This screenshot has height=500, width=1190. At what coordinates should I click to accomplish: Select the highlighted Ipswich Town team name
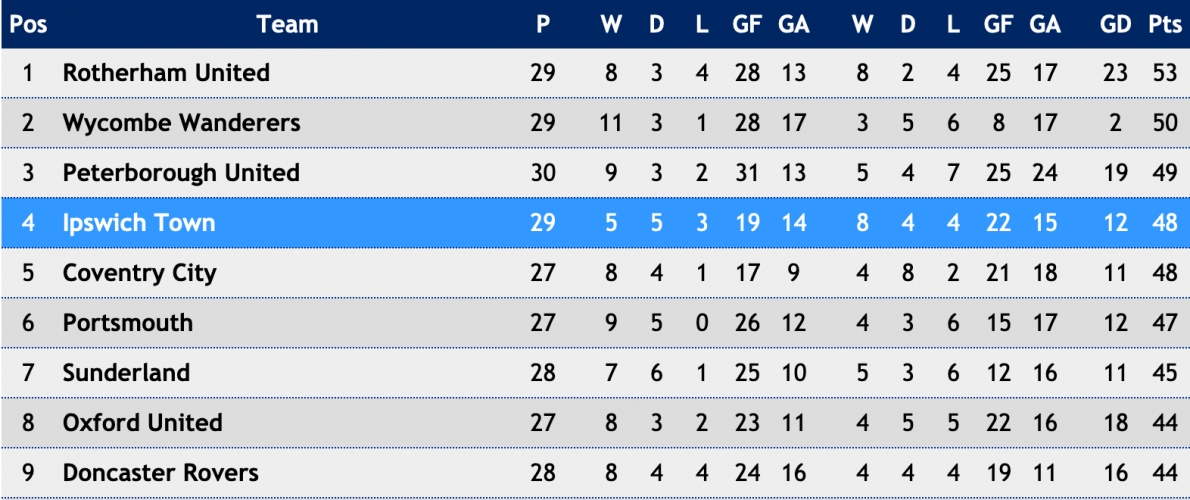click(x=139, y=223)
